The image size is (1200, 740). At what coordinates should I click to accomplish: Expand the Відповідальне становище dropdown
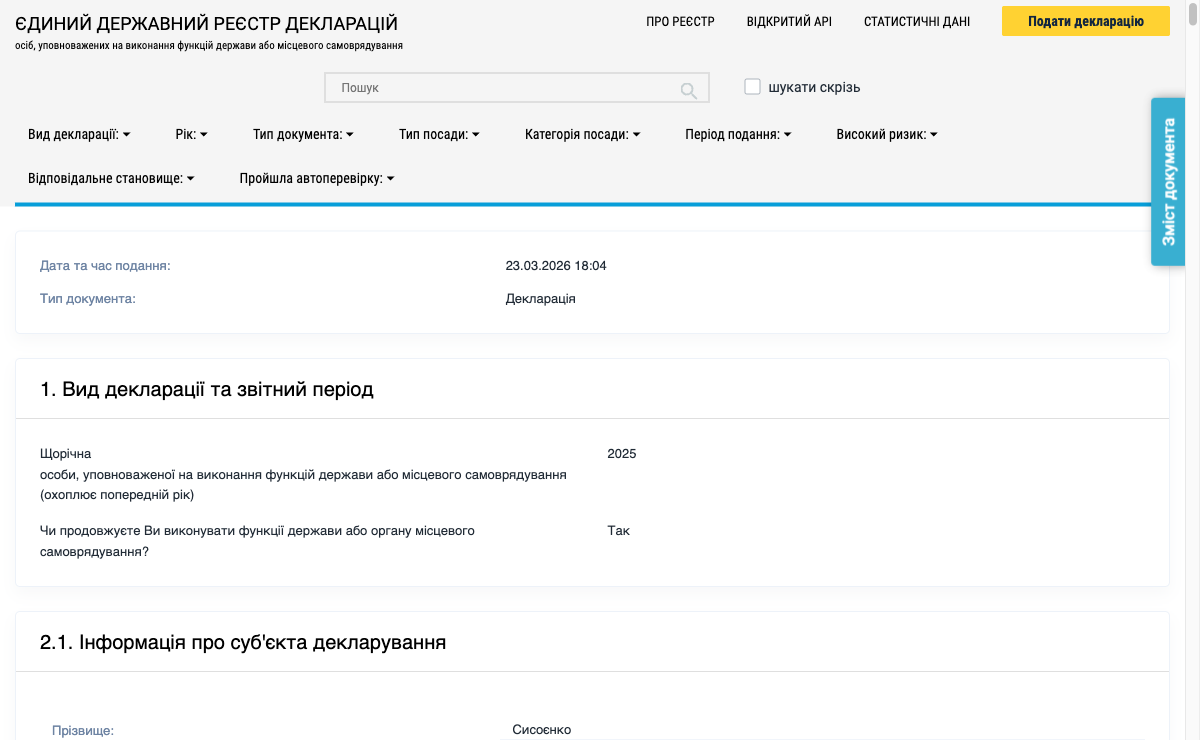click(x=111, y=177)
